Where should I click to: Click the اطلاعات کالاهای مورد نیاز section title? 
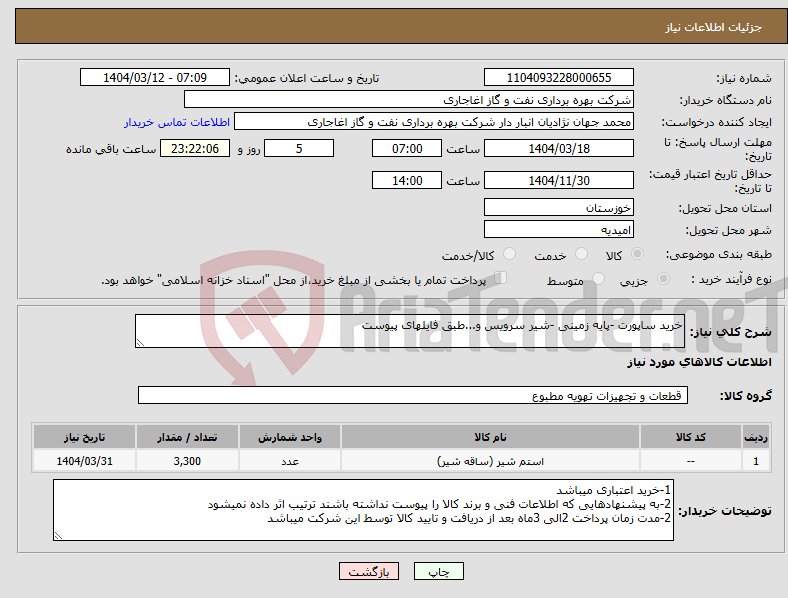(699, 362)
